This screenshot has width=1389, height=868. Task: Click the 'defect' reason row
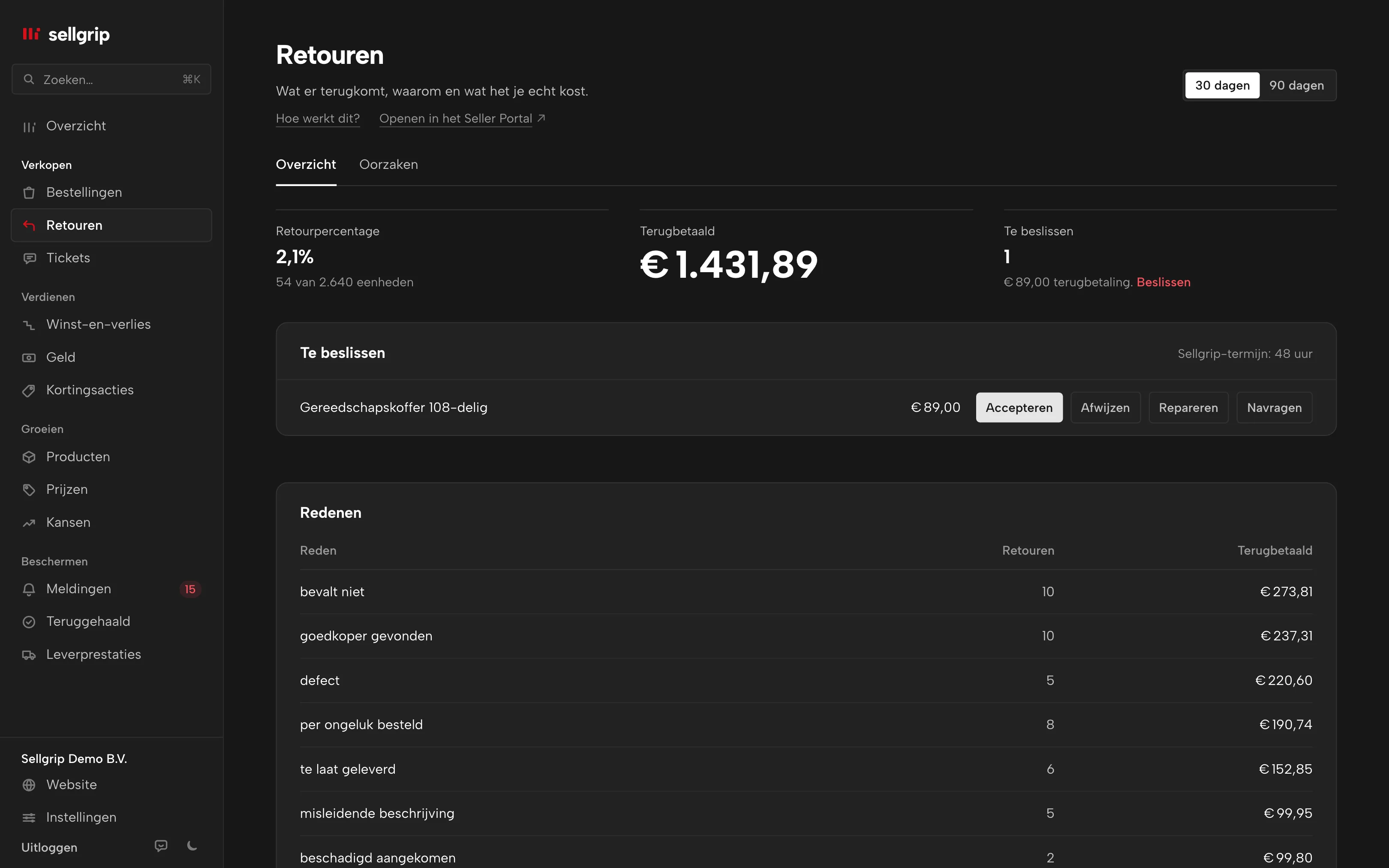[806, 680]
